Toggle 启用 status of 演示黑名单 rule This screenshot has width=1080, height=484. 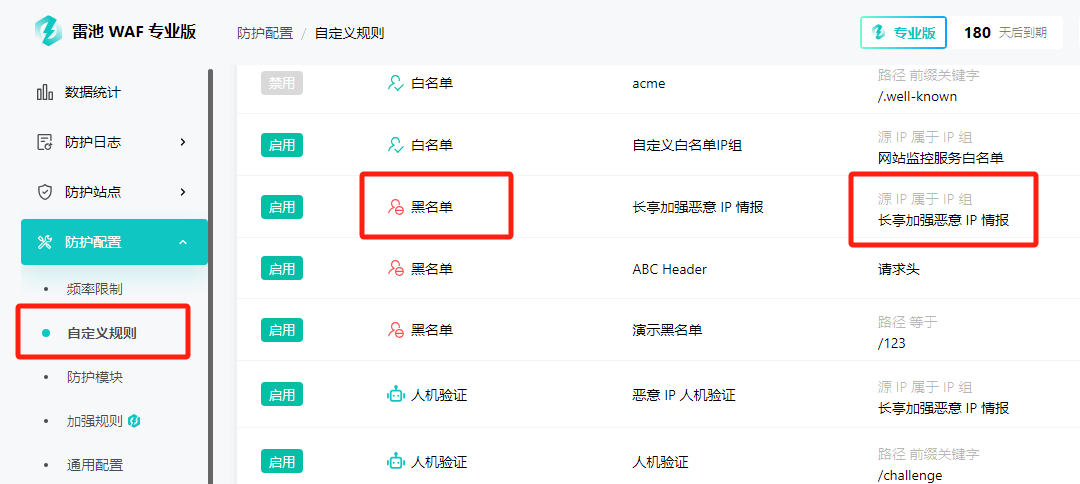[x=282, y=330]
